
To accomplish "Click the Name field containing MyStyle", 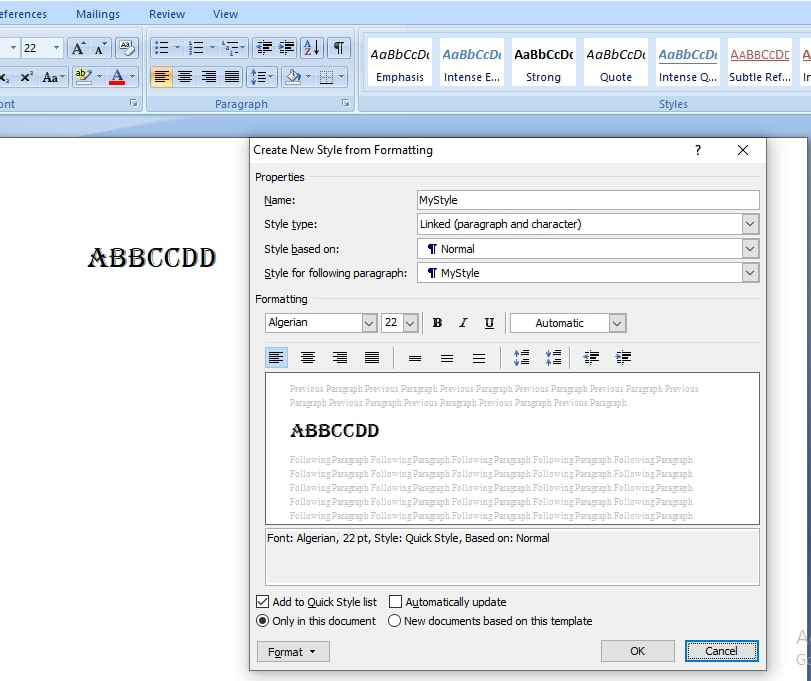I will tap(588, 200).
